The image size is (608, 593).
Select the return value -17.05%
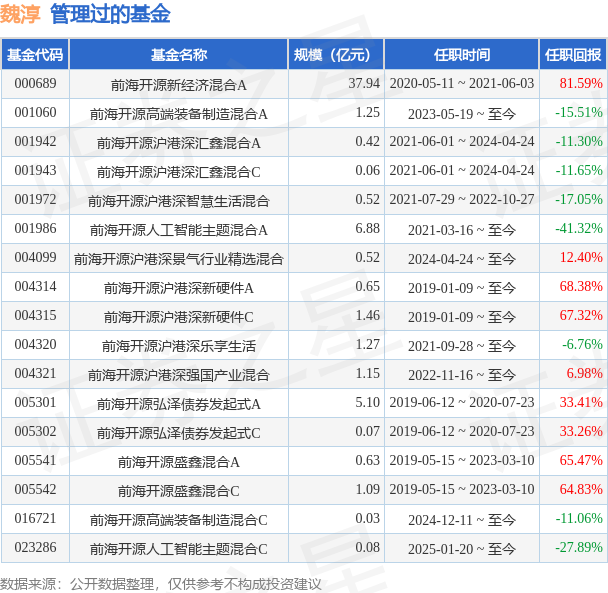click(x=579, y=199)
